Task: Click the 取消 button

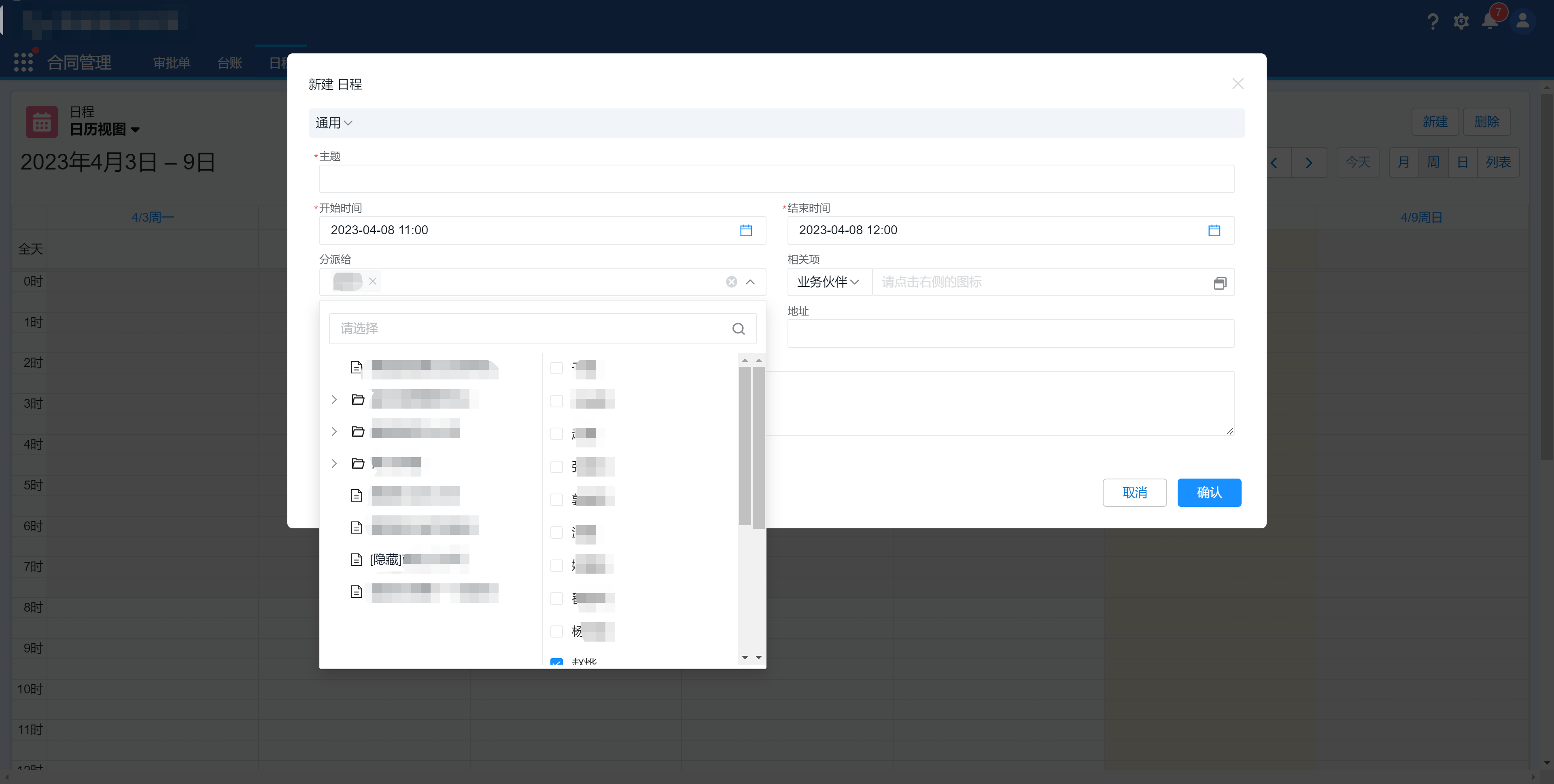Action: [x=1134, y=493]
